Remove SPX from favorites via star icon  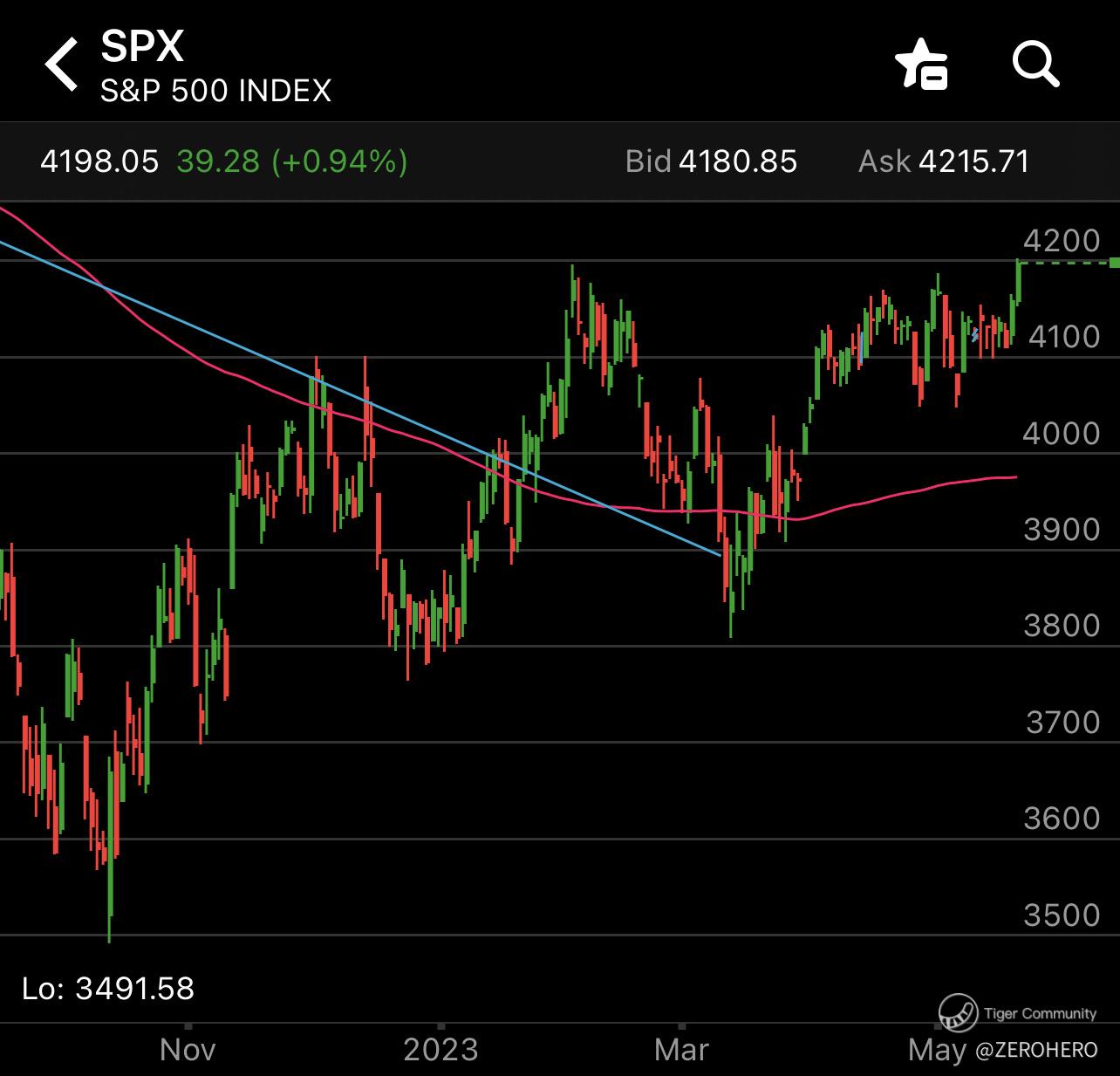(x=921, y=64)
